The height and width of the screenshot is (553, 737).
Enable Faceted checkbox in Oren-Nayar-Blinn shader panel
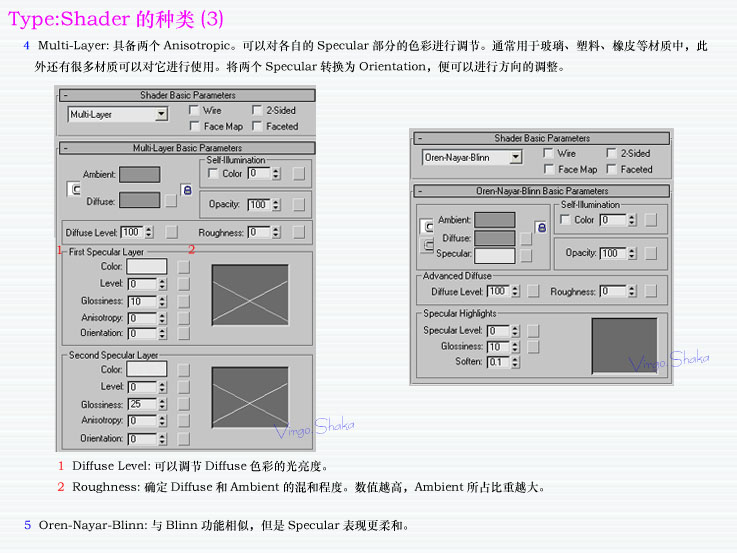(611, 169)
